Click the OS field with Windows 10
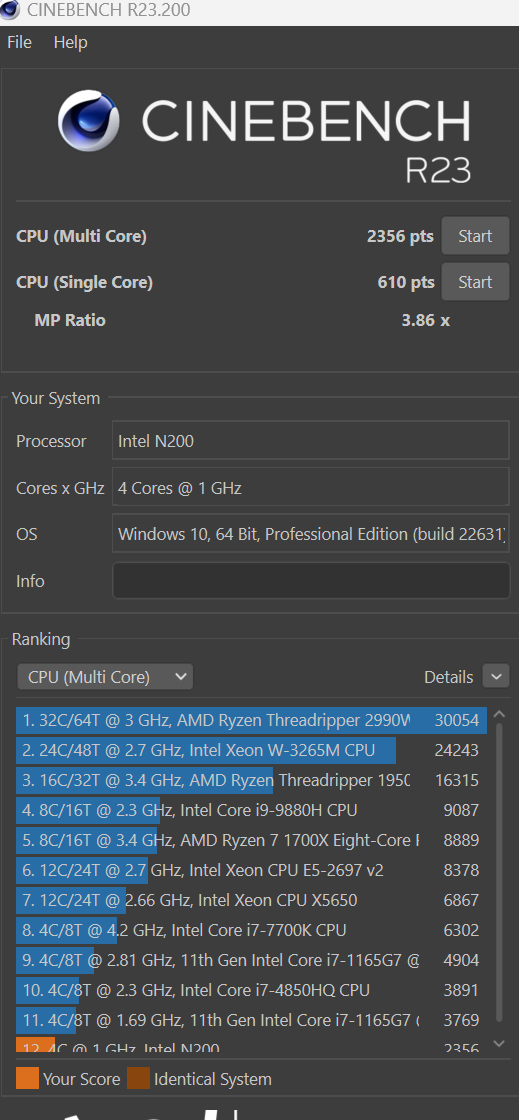This screenshot has height=1120, width=519. pos(311,534)
